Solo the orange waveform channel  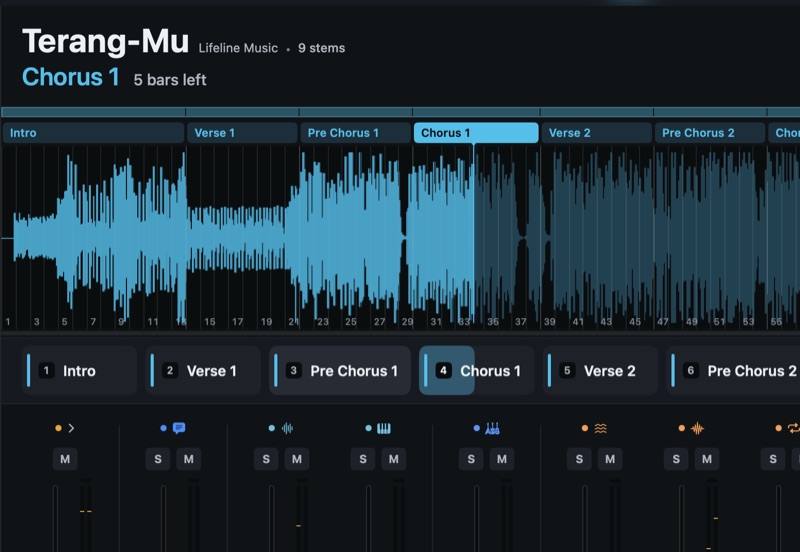pyautogui.click(x=676, y=459)
